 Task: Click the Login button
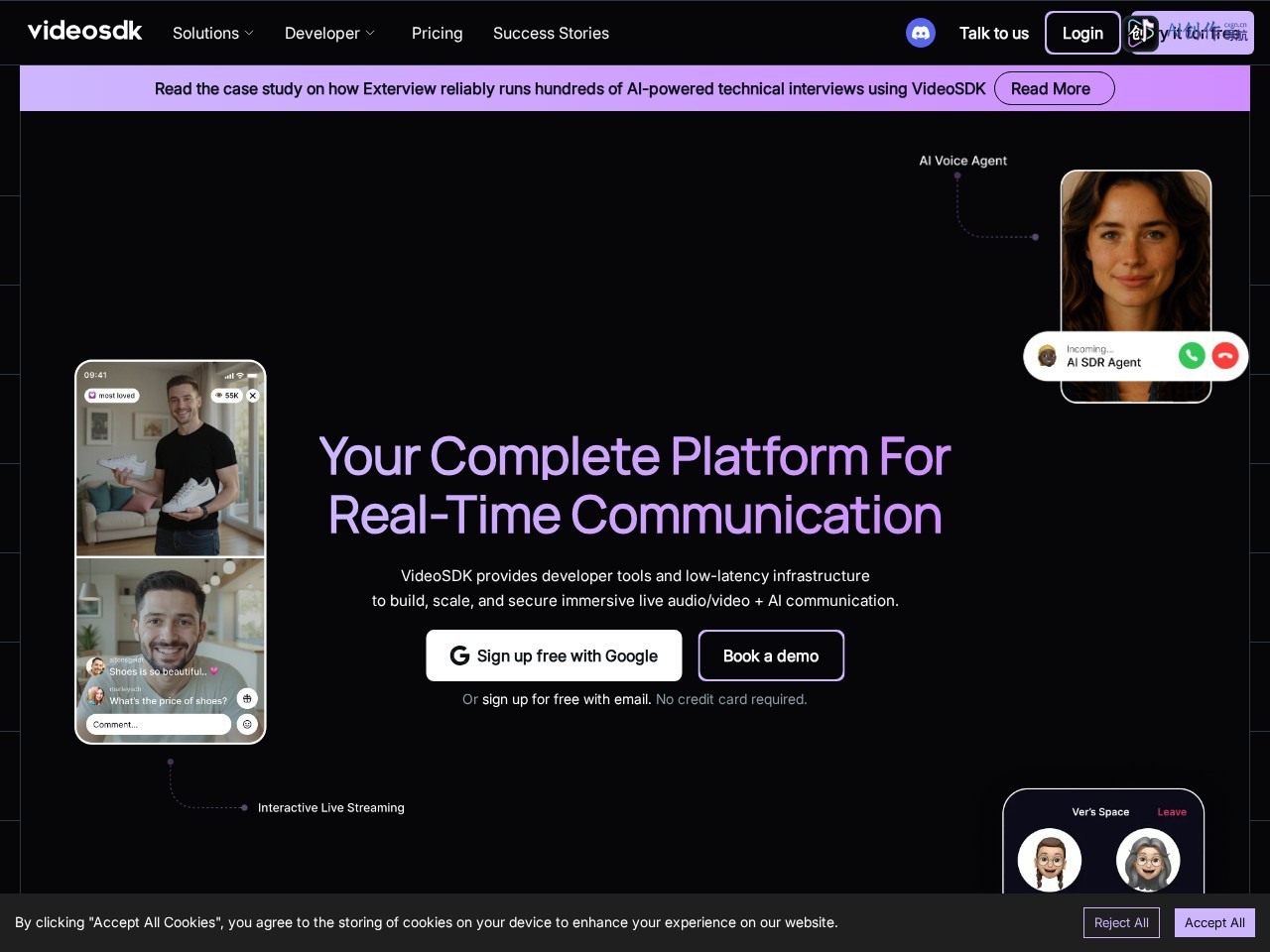coord(1082,33)
